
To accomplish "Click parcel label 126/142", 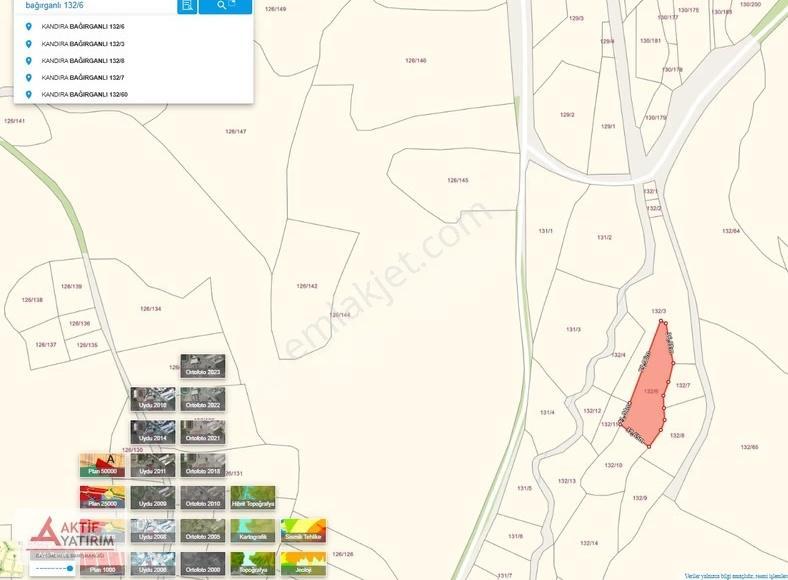I will pyautogui.click(x=307, y=286).
